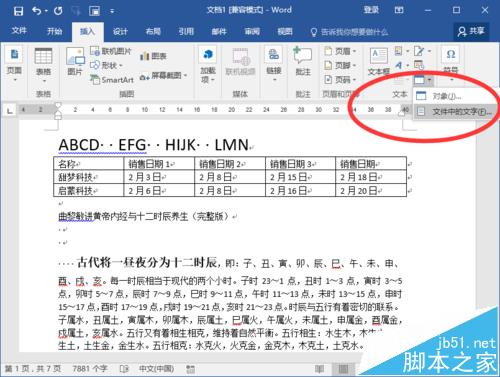Click the right indent marker on ruler
The width and height of the screenshot is (500, 377).
tap(402, 113)
